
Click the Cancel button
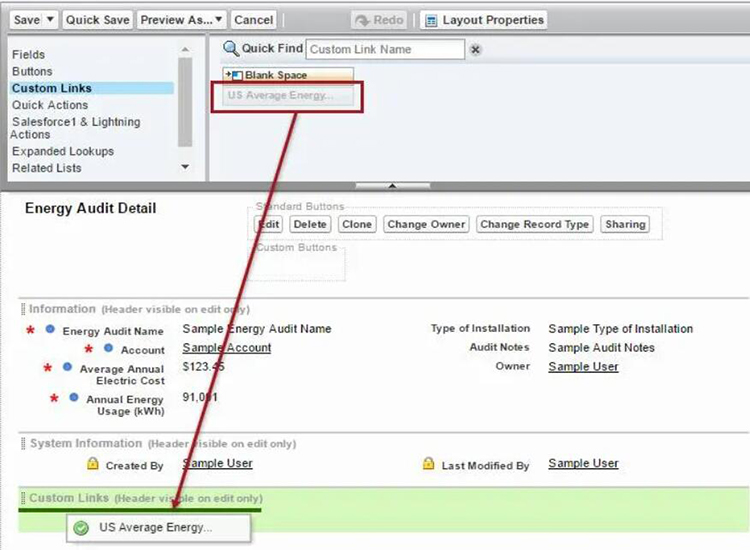pyautogui.click(x=254, y=20)
